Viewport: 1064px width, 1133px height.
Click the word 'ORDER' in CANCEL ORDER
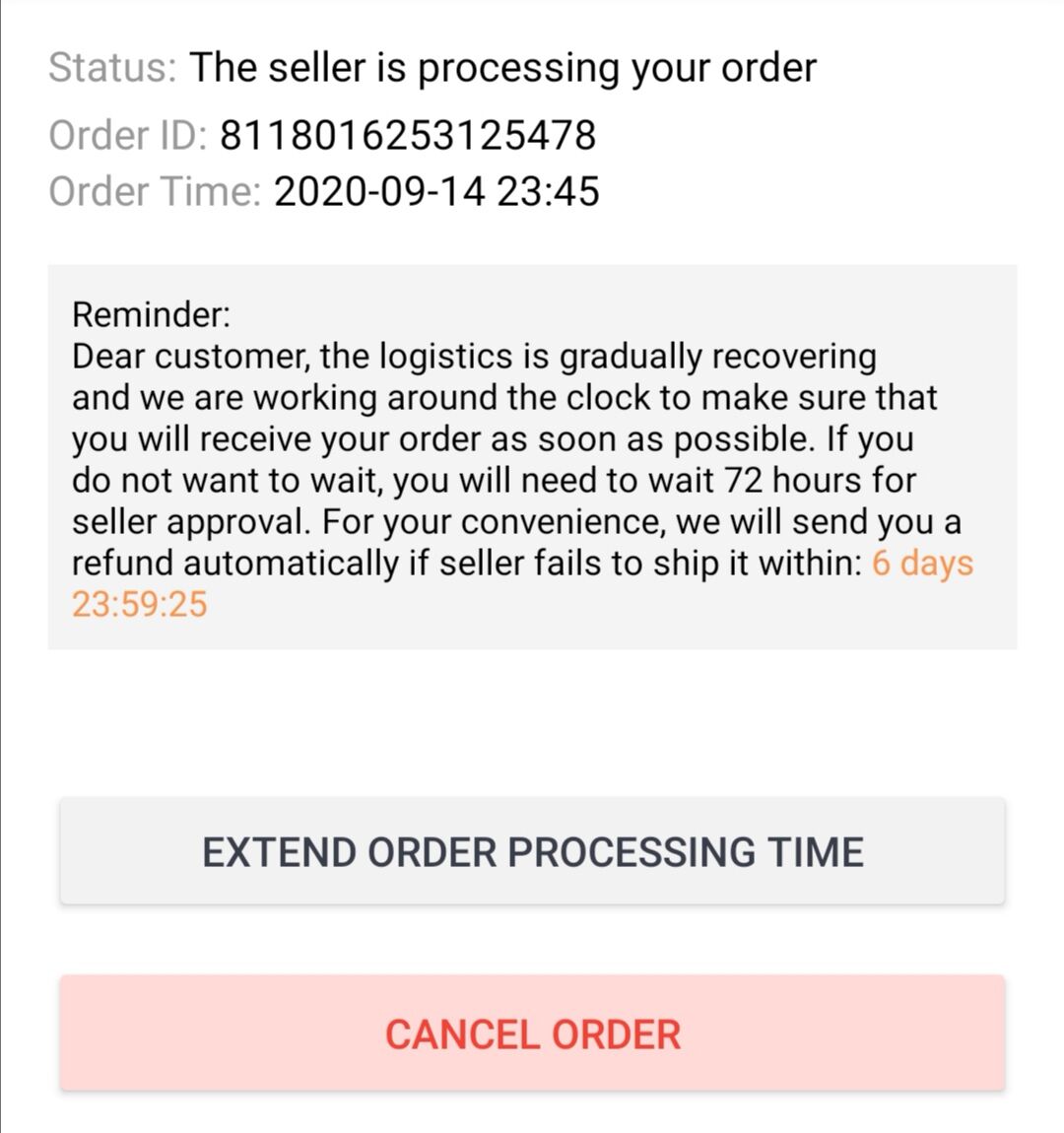[x=616, y=1034]
